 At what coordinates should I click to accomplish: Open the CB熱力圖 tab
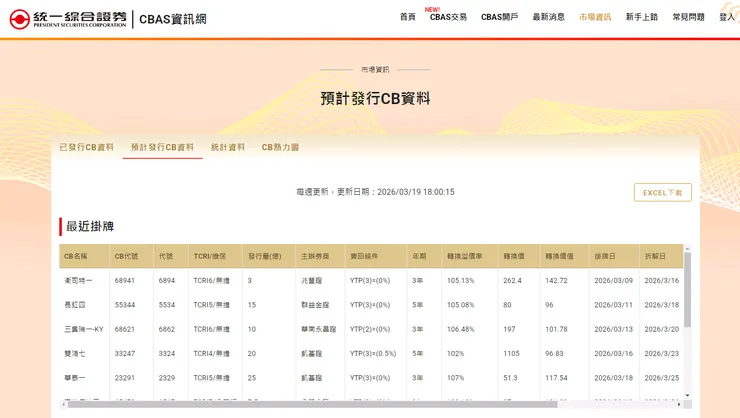pos(280,147)
